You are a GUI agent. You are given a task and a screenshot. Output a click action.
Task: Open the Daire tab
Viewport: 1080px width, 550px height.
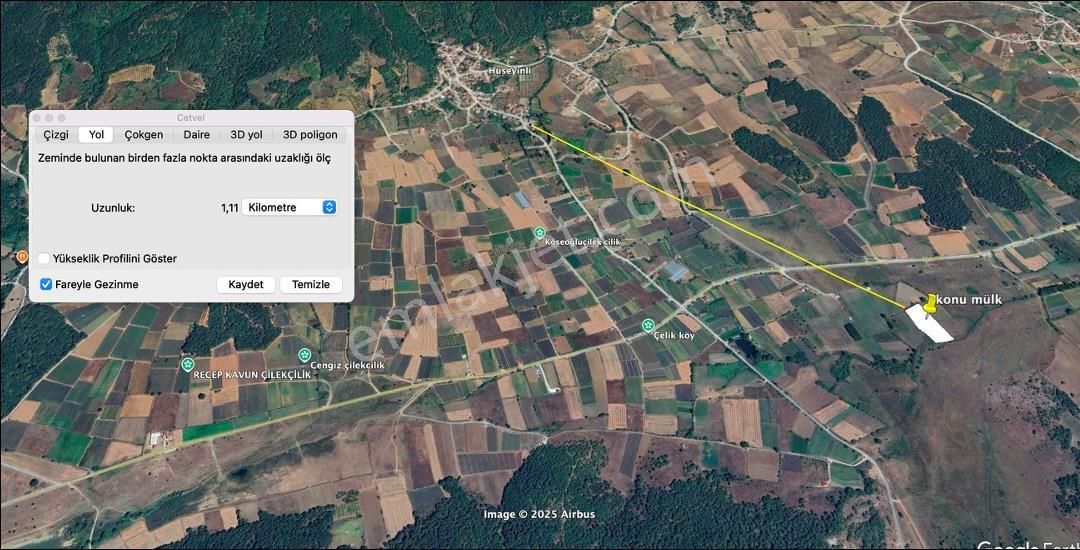(196, 135)
